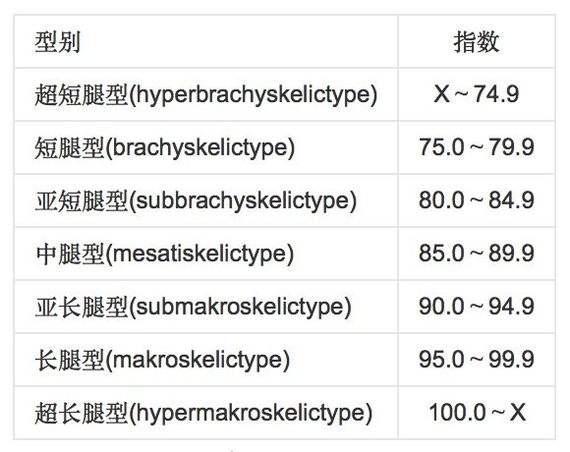Click the 短腿型 brachyskelictype row label
The width and height of the screenshot is (570, 452).
click(165, 148)
